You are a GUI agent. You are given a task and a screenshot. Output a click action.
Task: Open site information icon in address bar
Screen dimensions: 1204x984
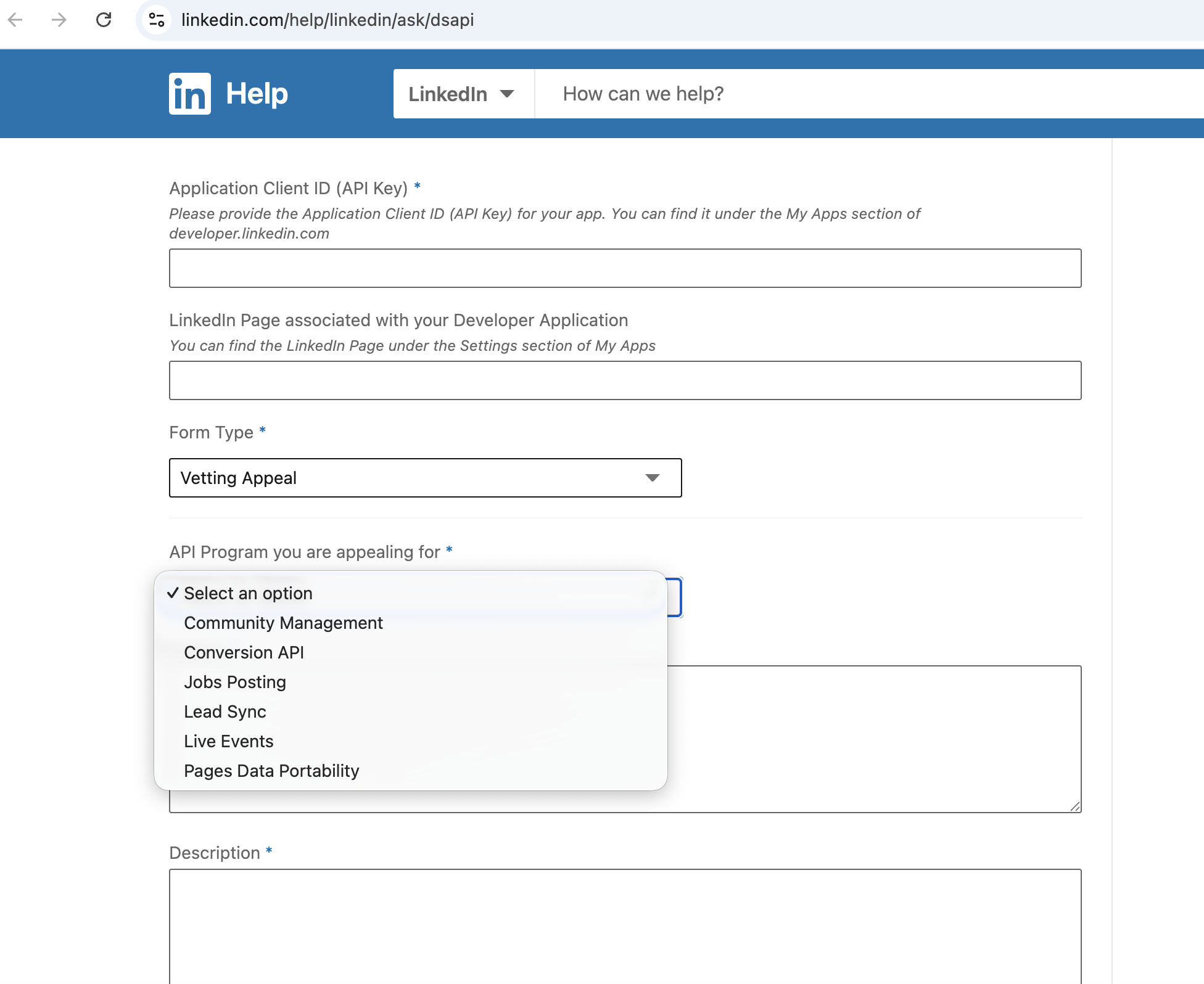pyautogui.click(x=157, y=20)
